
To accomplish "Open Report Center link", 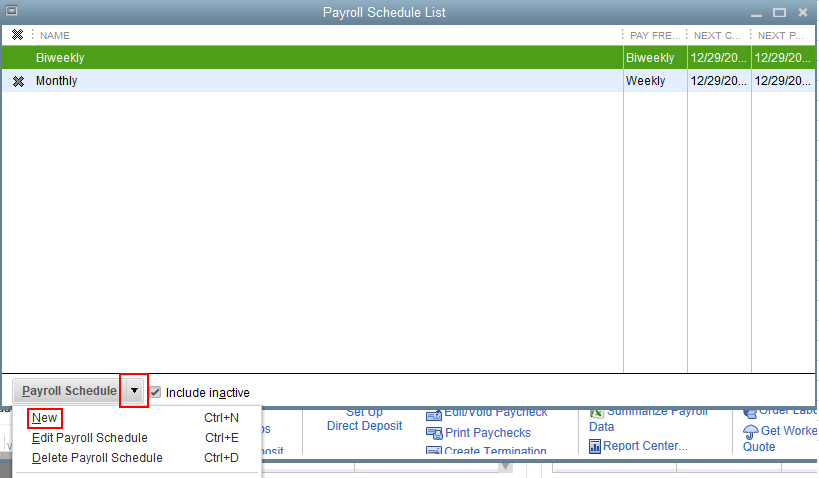I will (645, 446).
